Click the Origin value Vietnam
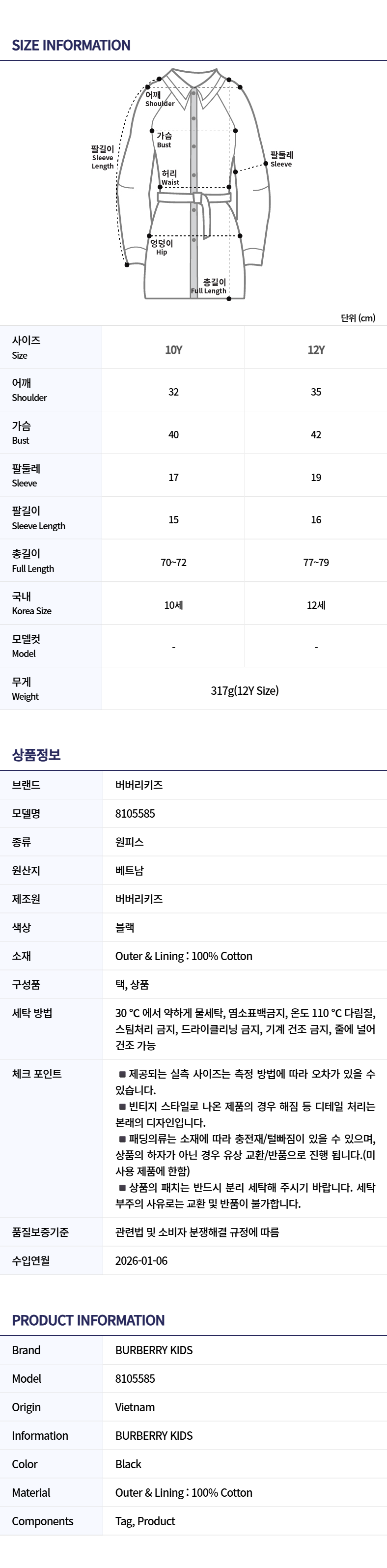This screenshot has height=1568, width=387. pyautogui.click(x=135, y=1407)
